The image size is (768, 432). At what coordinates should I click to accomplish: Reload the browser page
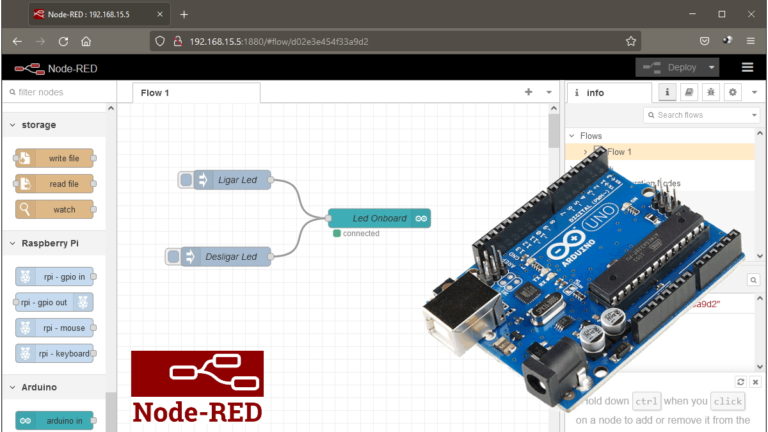63,41
